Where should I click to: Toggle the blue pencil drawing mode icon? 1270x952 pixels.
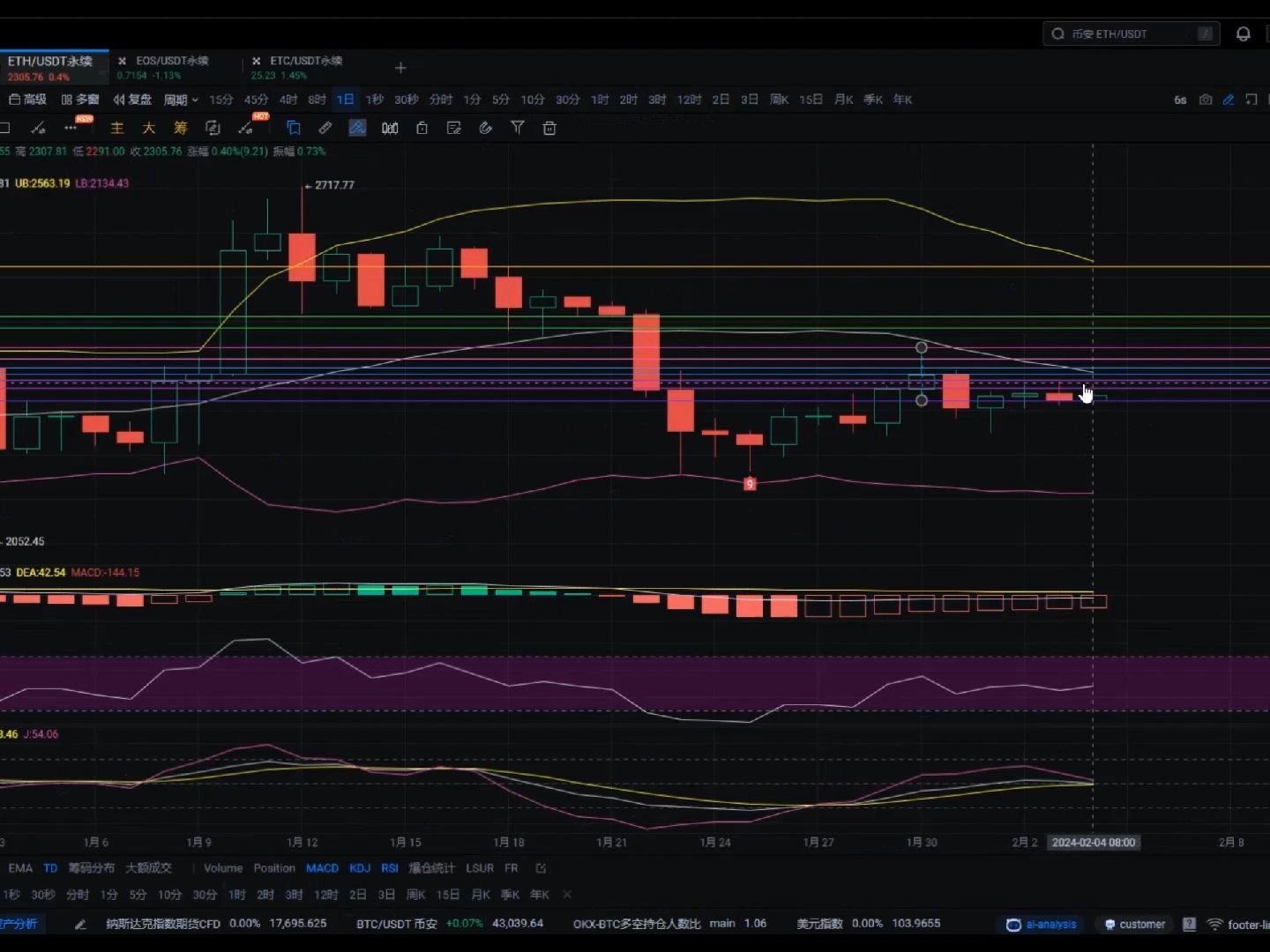(x=1228, y=100)
